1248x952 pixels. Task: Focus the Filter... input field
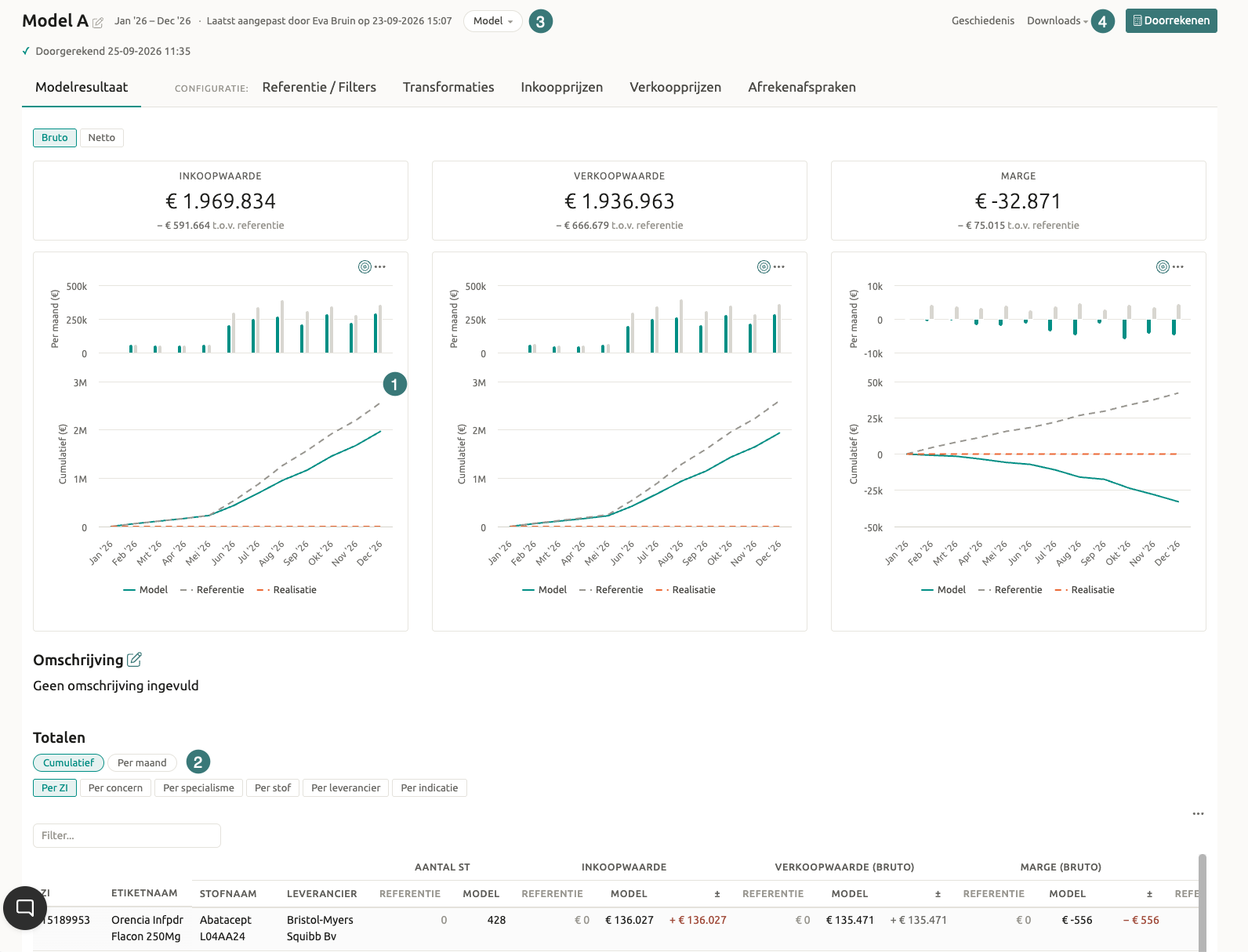(127, 835)
